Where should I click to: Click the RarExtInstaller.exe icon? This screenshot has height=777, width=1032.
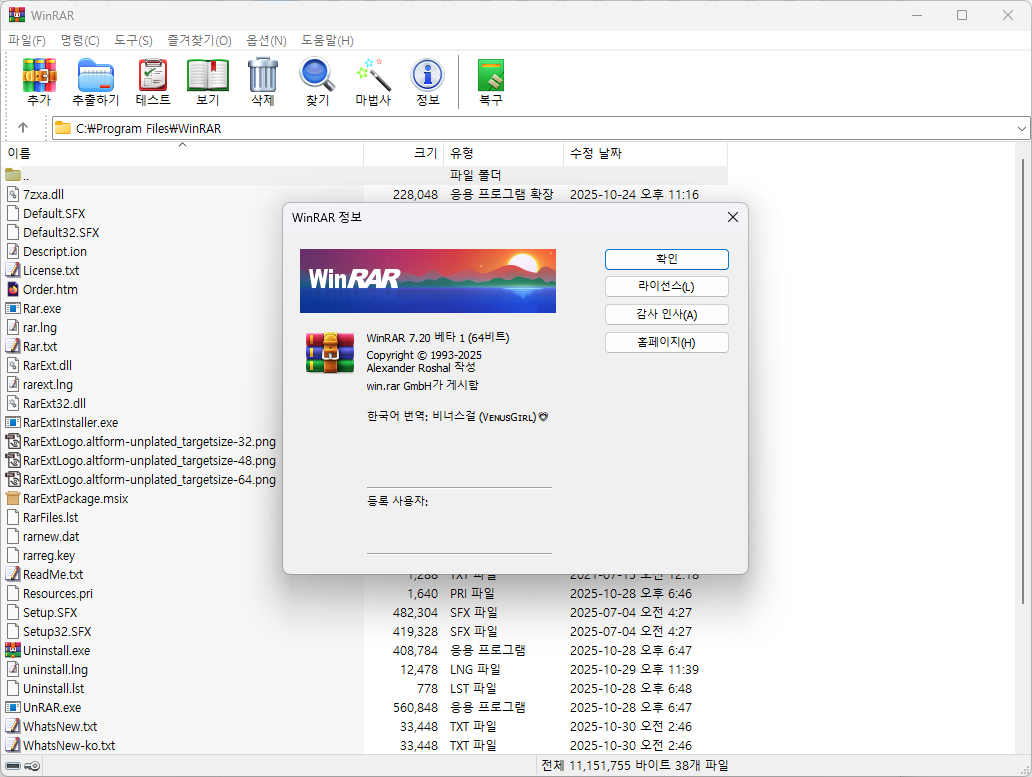pos(13,422)
